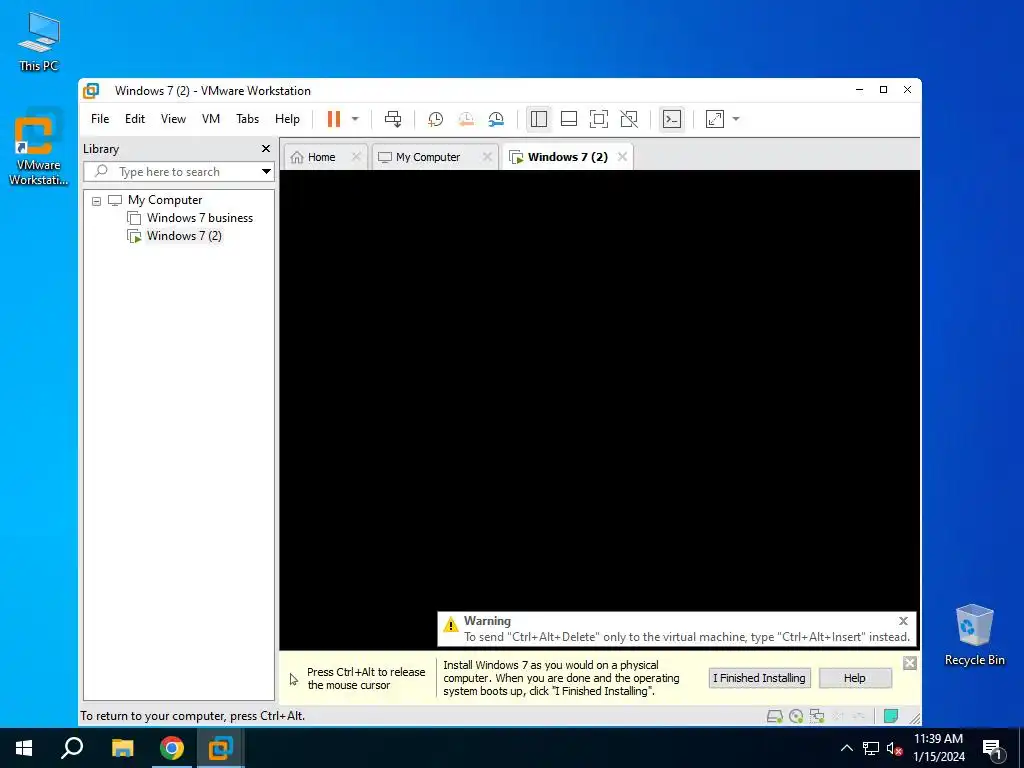This screenshot has width=1024, height=768.
Task: Click the Unity mode toolbar icon
Action: pyautogui.click(x=629, y=119)
